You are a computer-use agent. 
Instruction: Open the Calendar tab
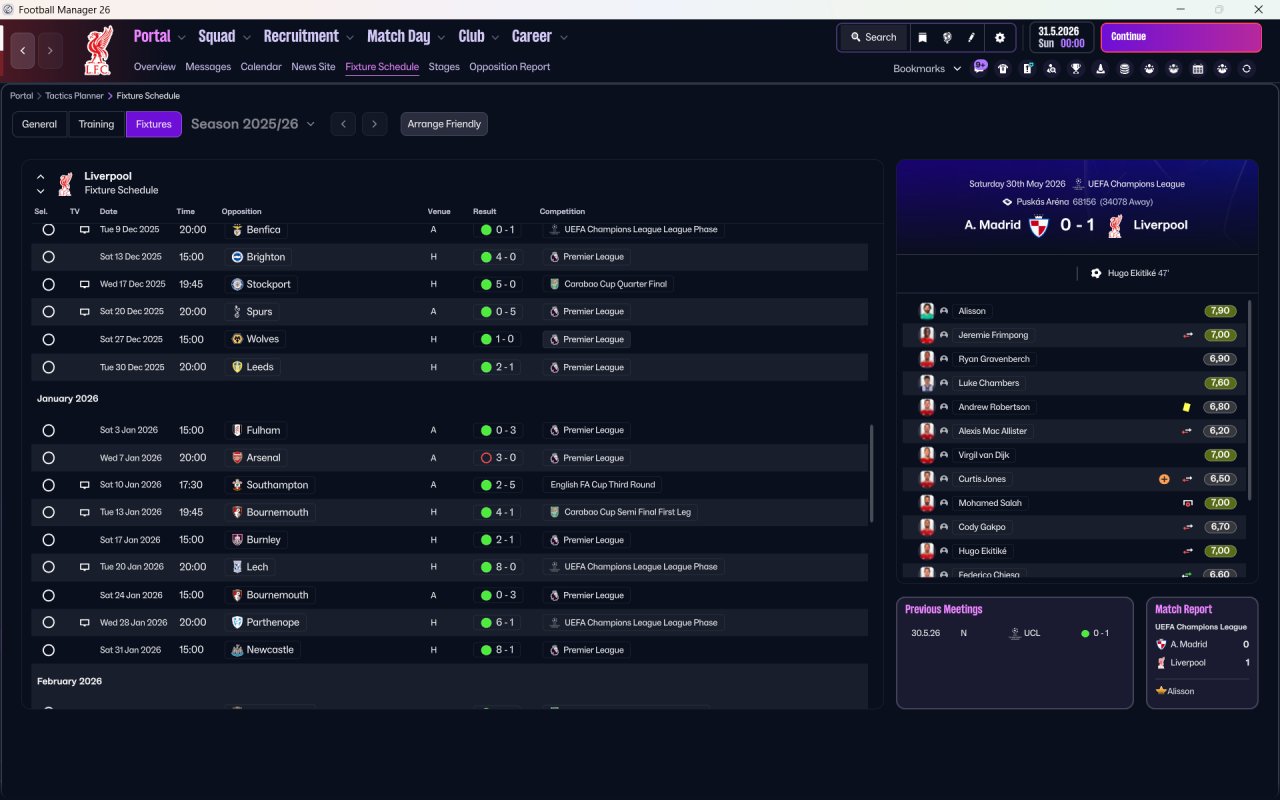pyautogui.click(x=261, y=67)
